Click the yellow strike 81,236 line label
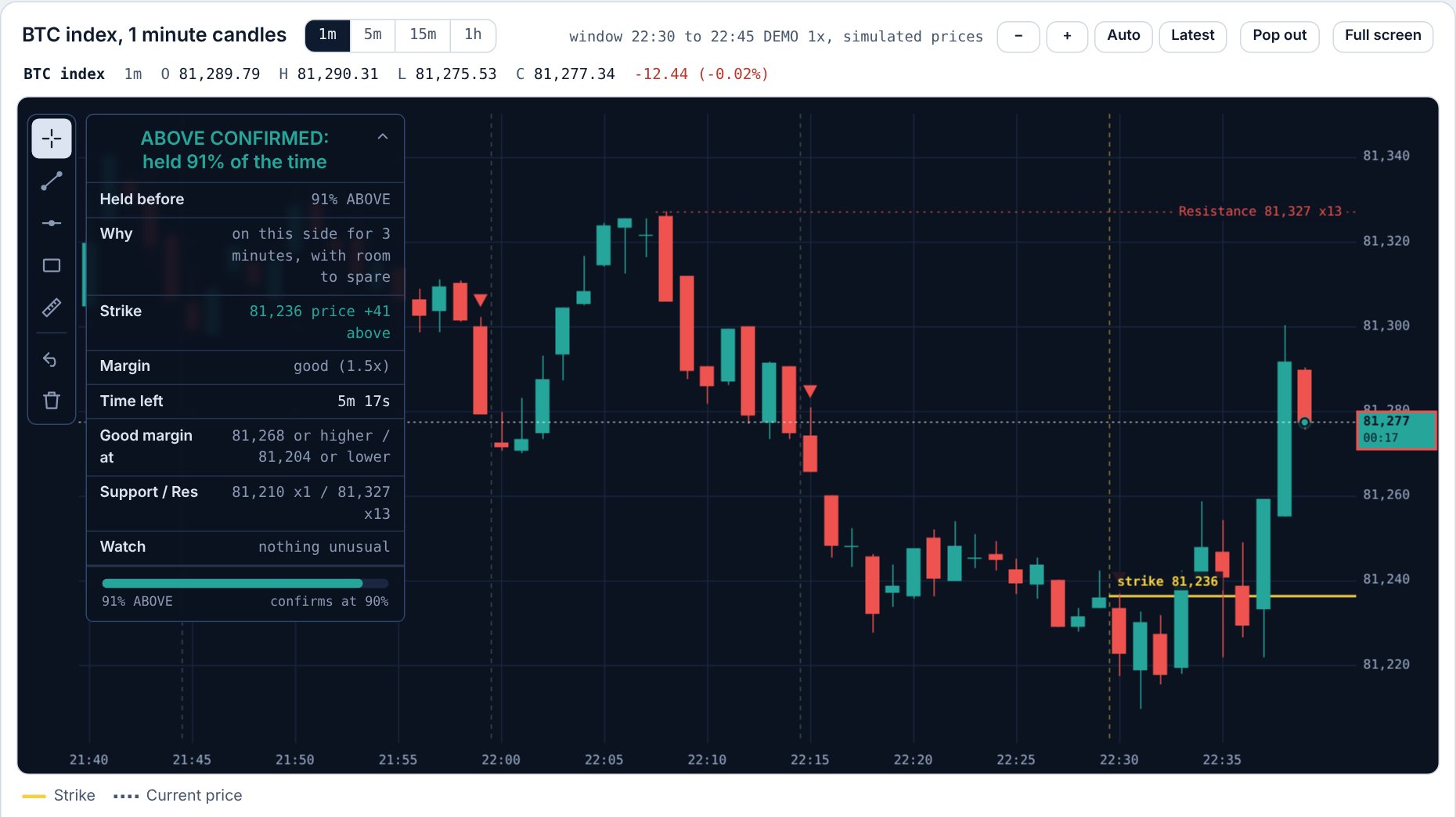1456x817 pixels. click(x=1167, y=581)
